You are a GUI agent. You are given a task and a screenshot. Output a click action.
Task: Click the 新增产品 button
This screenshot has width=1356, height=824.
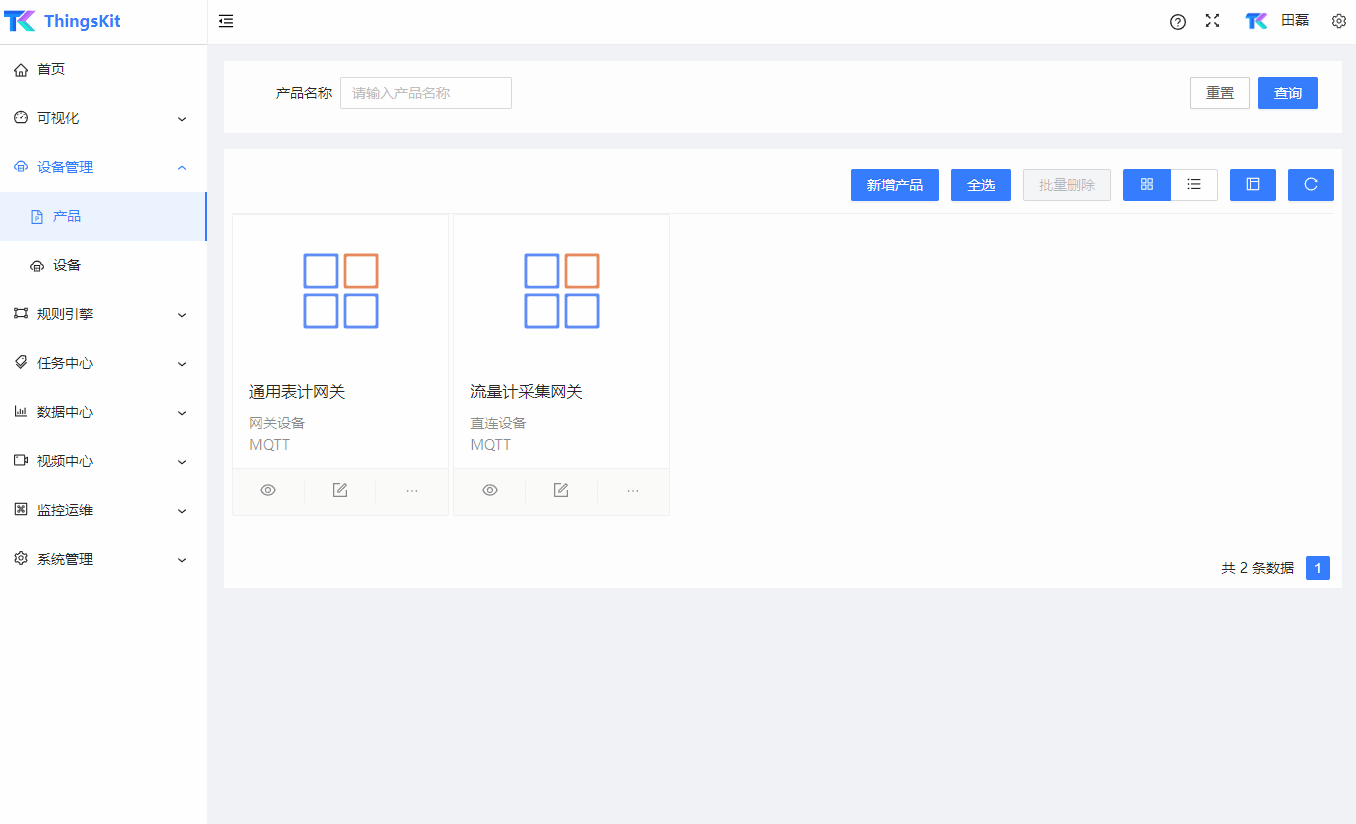(x=894, y=184)
